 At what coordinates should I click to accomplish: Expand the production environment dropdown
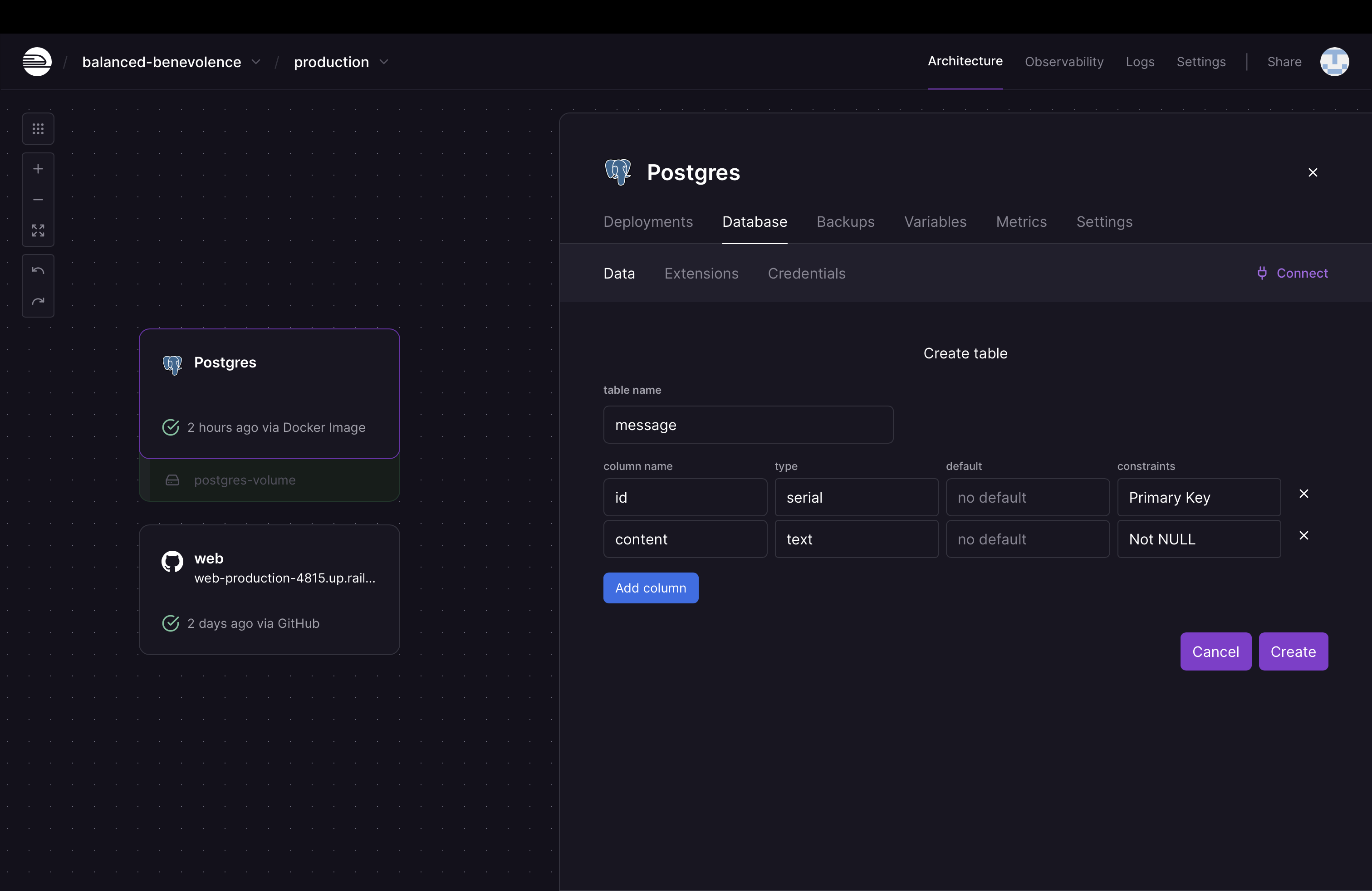click(x=384, y=62)
